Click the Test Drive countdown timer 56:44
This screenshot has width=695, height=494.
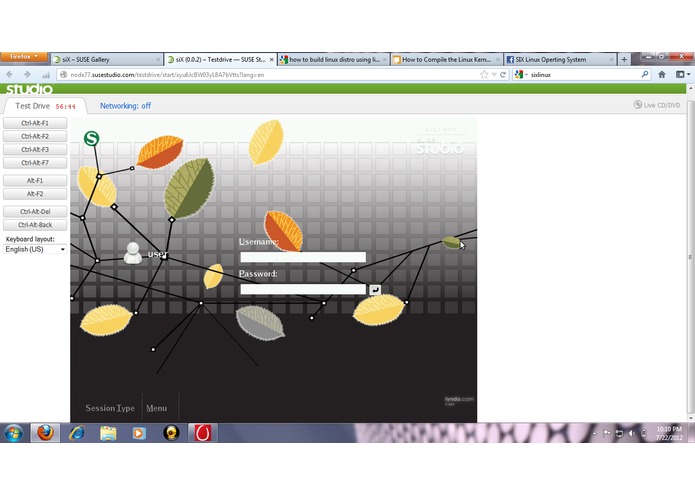pyautogui.click(x=66, y=107)
